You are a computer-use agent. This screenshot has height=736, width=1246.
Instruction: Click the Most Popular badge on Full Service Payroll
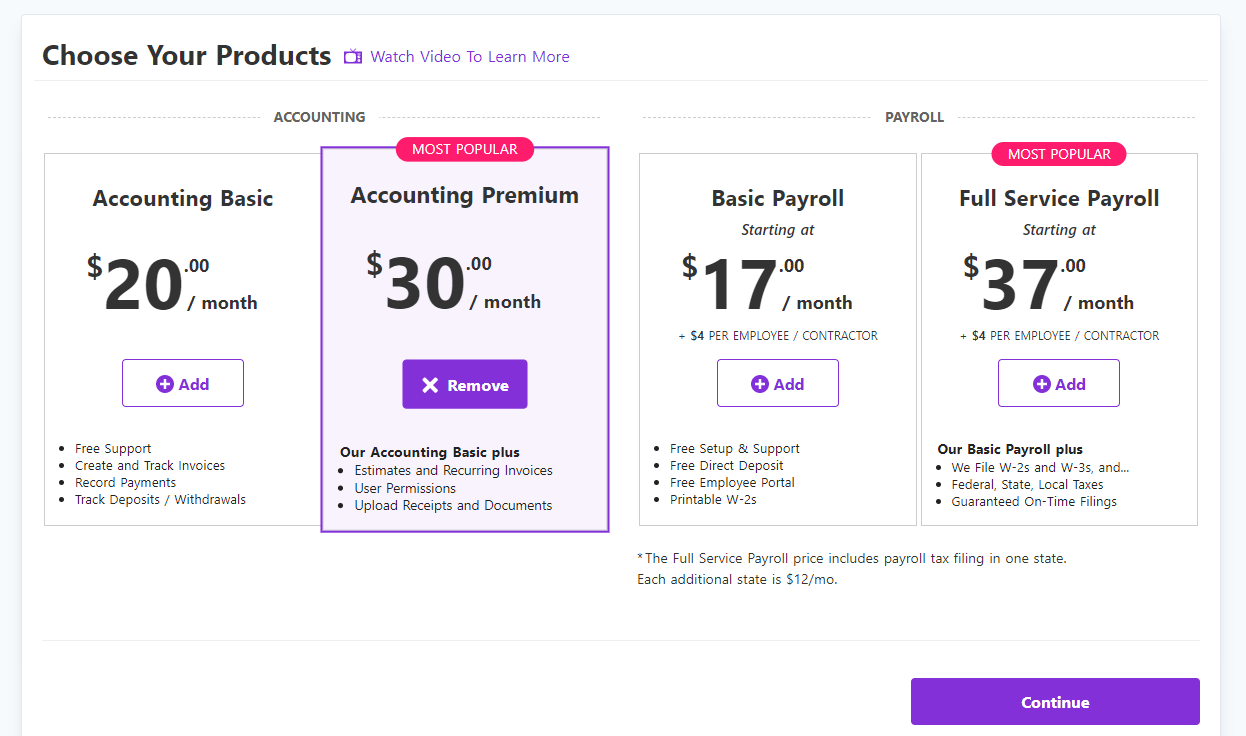[x=1059, y=154]
